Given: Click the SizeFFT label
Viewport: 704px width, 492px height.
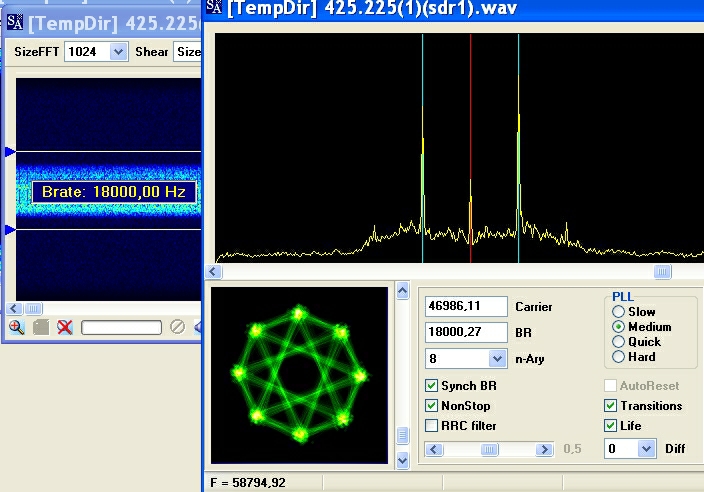Looking at the screenshot, I should (x=36, y=52).
